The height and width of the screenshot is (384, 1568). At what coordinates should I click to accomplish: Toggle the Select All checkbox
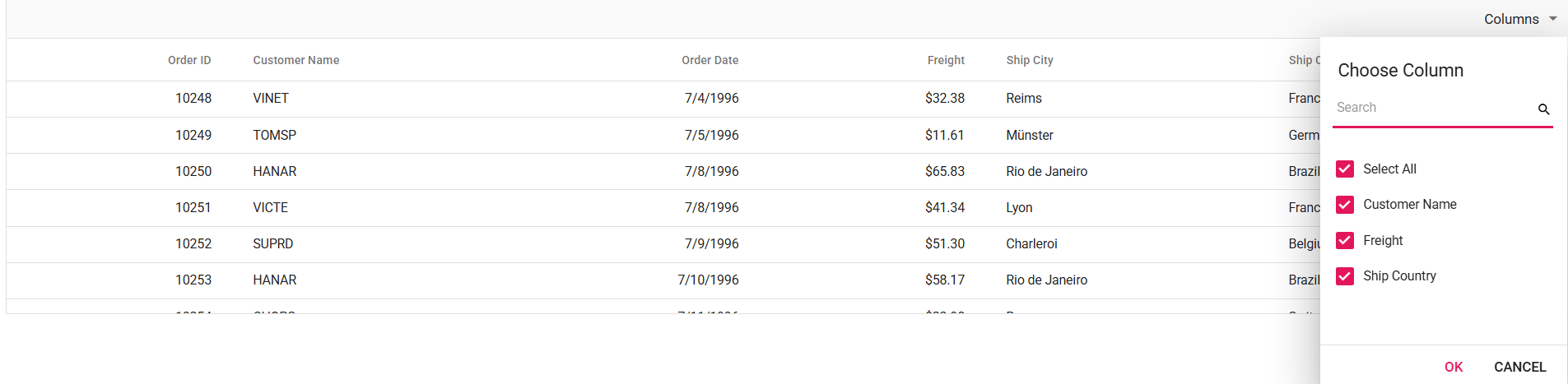(x=1345, y=169)
